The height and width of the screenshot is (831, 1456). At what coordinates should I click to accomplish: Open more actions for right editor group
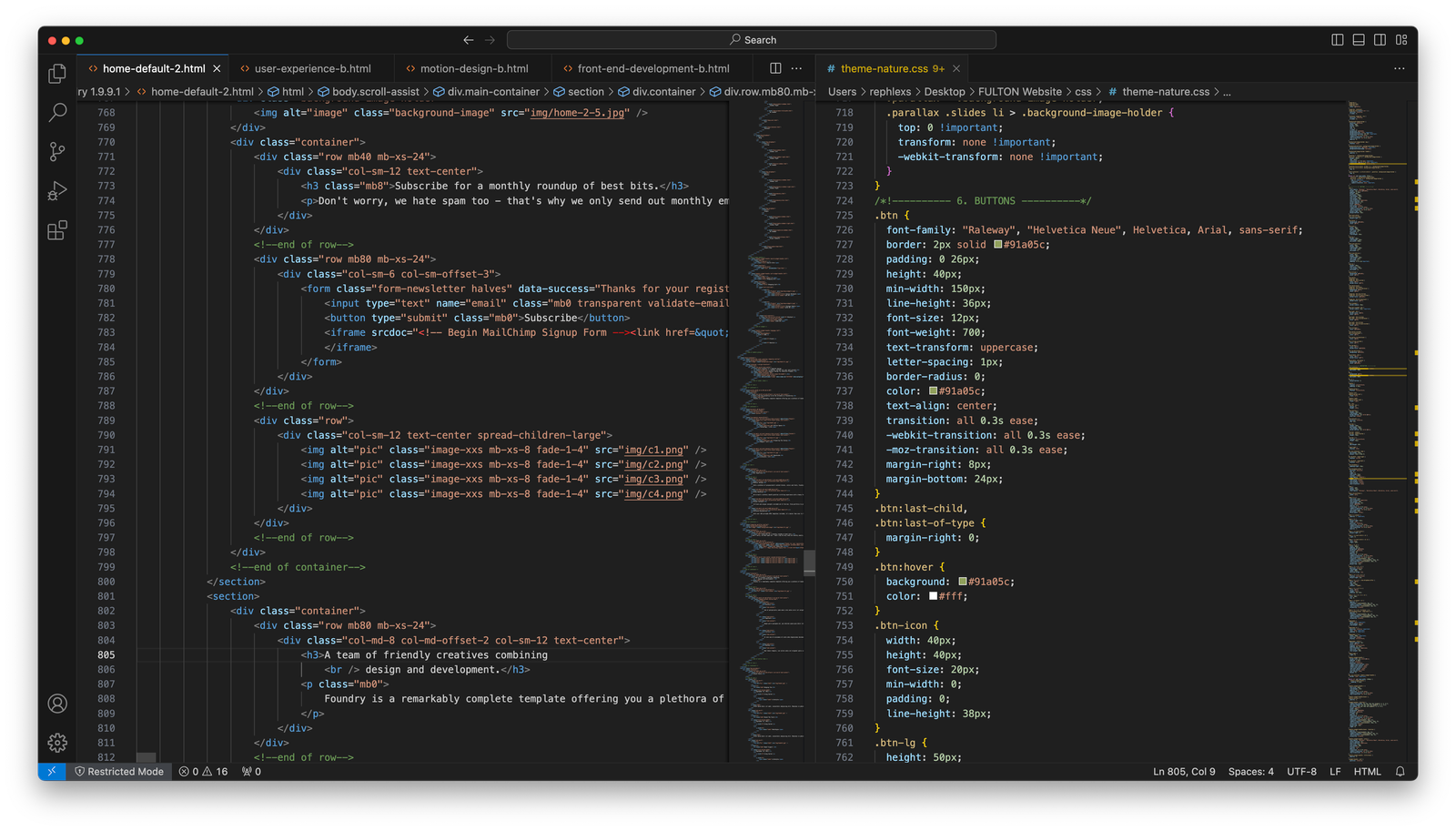coord(1400,68)
